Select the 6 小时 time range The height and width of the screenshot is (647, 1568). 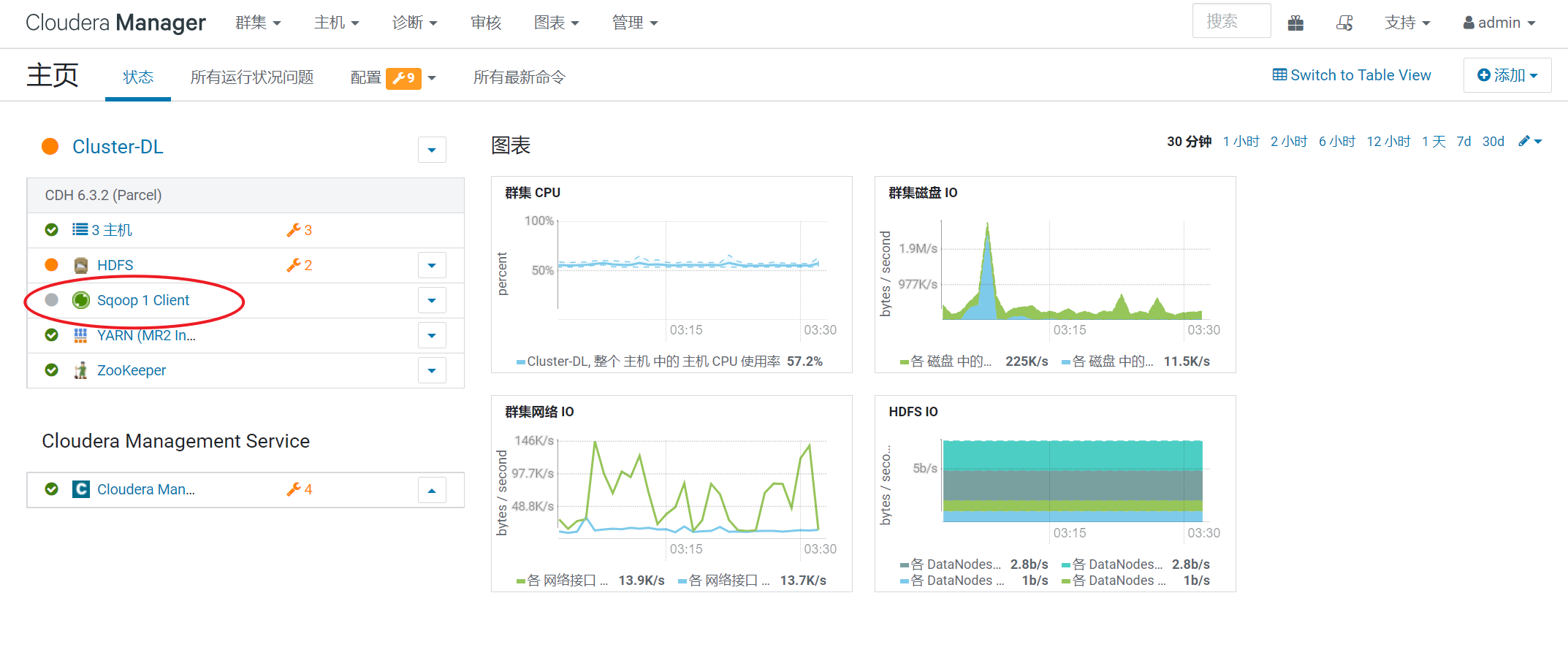[1337, 141]
